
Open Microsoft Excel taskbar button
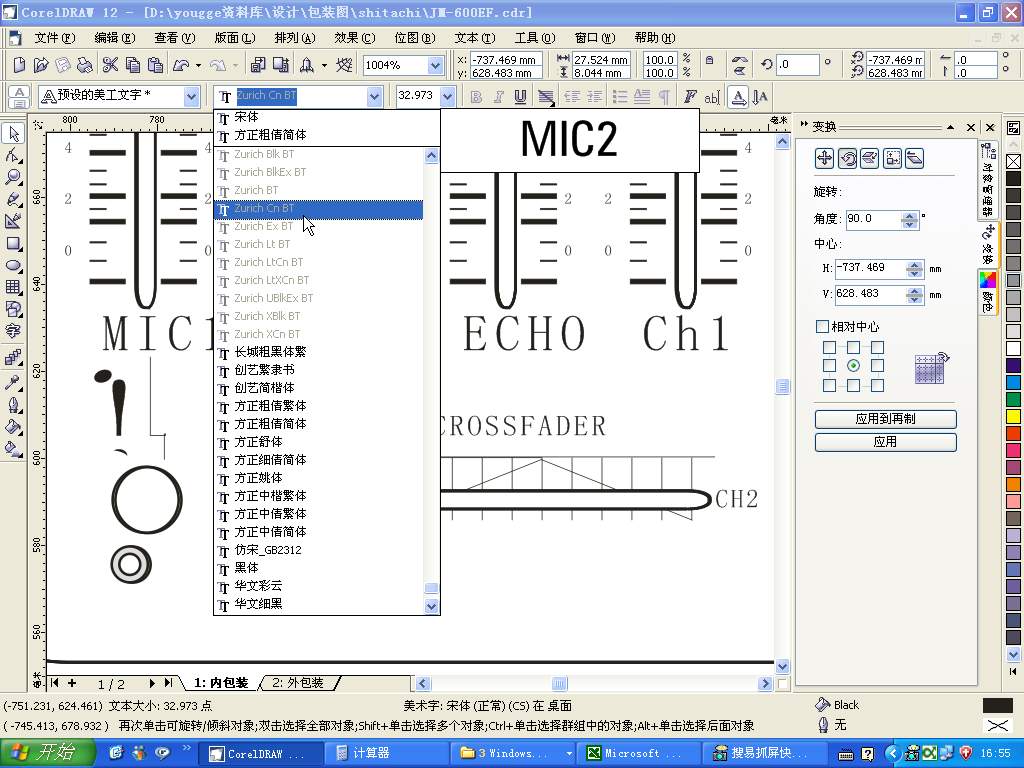coord(641,753)
